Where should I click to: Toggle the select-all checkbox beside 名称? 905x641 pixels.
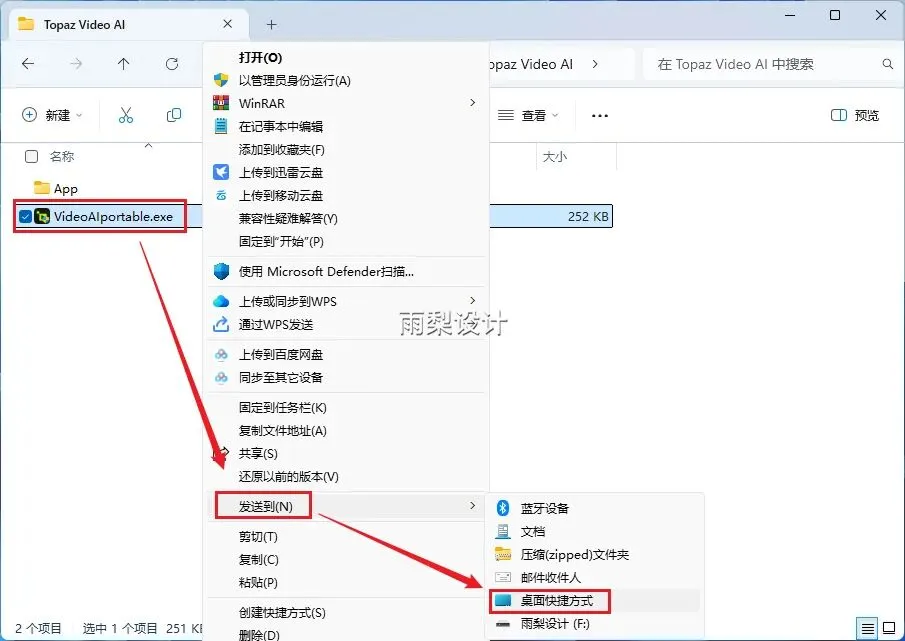click(x=32, y=156)
